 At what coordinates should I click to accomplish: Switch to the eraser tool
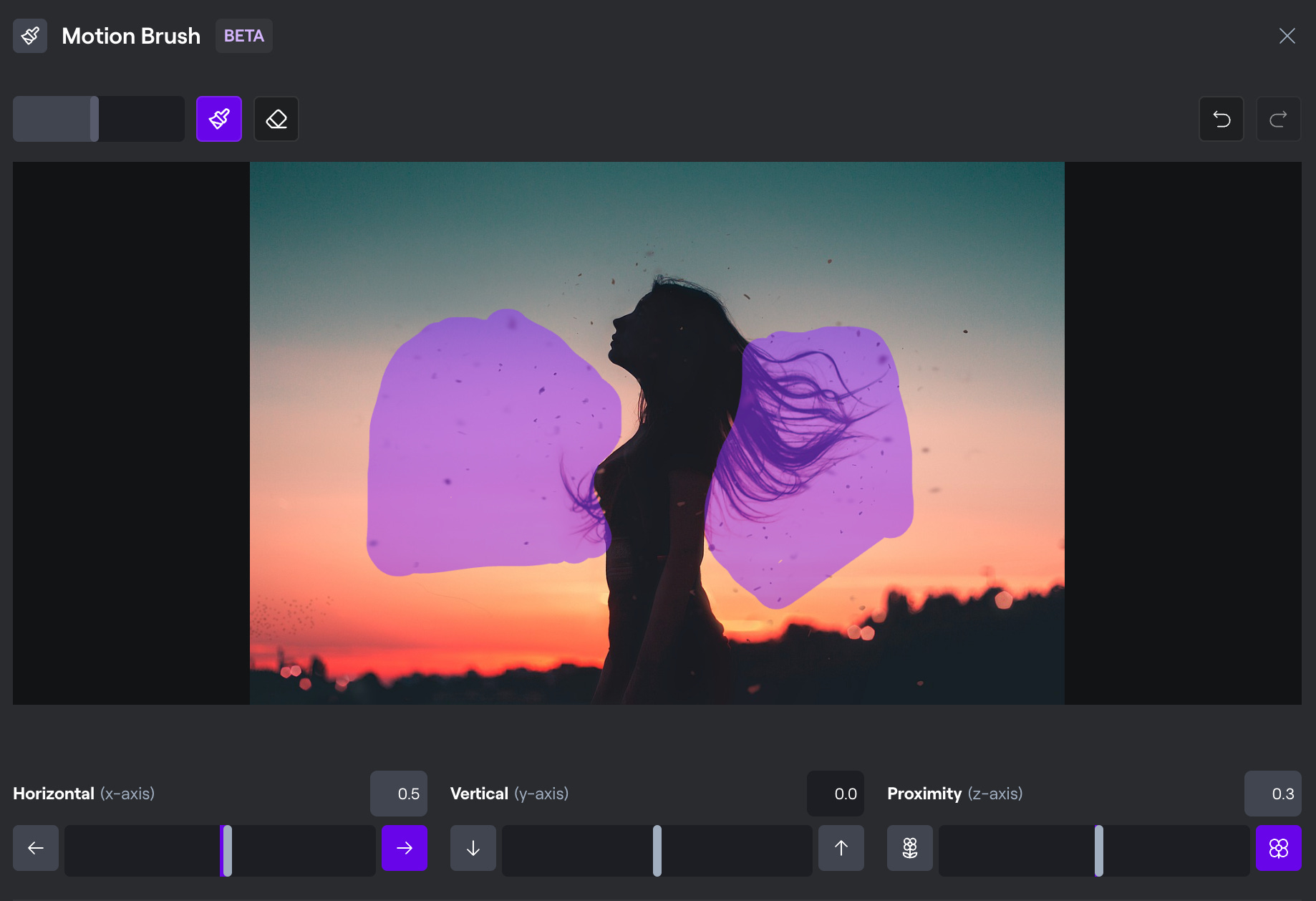[x=276, y=119]
